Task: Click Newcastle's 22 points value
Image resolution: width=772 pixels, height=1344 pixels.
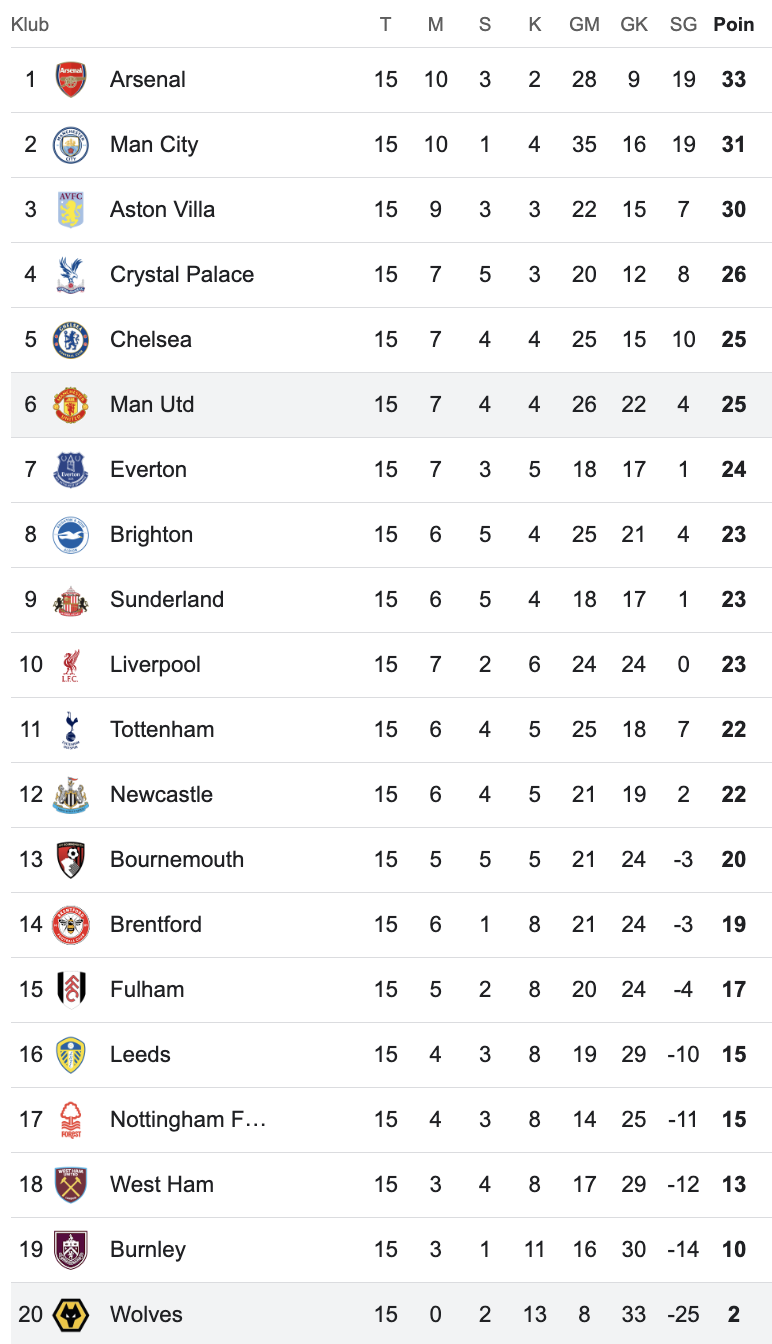Action: coord(733,795)
